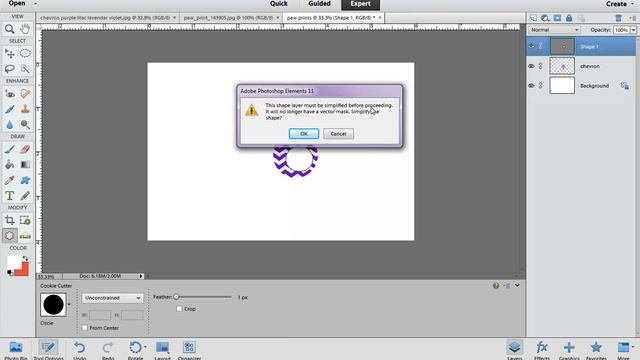Cancel the simplify shape dialog

pos(338,133)
